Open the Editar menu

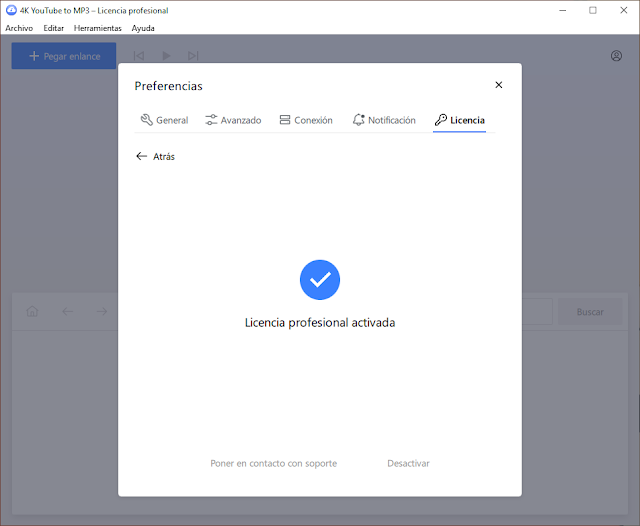click(53, 28)
